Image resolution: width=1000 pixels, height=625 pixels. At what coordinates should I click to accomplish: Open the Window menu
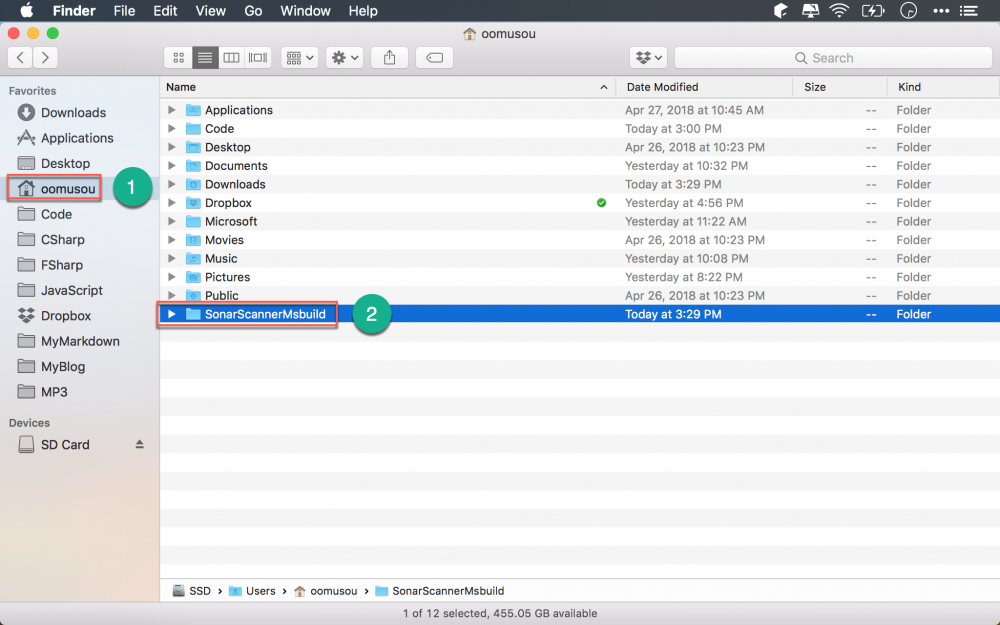[x=305, y=11]
